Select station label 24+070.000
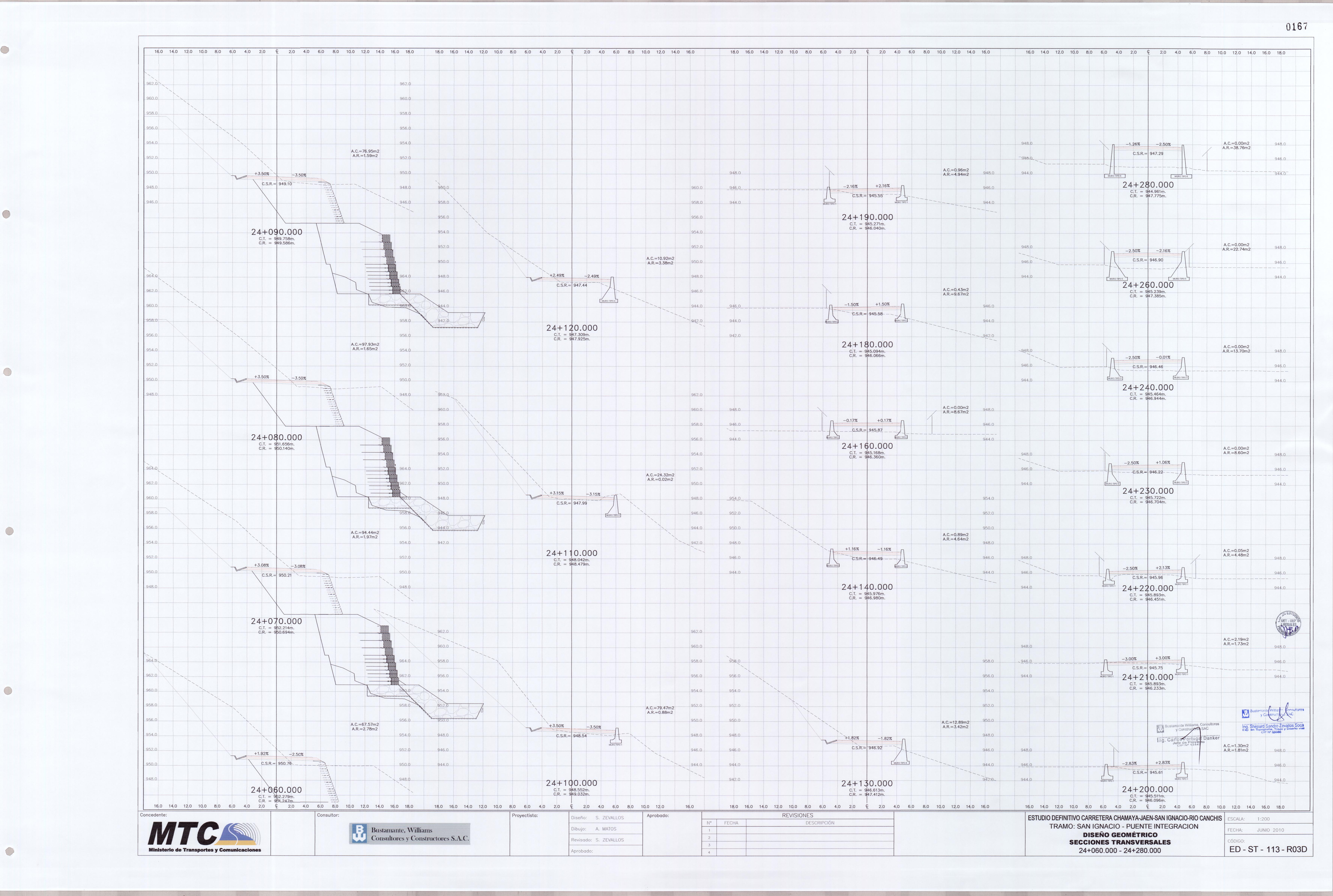This screenshot has width=1333, height=896. 277,621
